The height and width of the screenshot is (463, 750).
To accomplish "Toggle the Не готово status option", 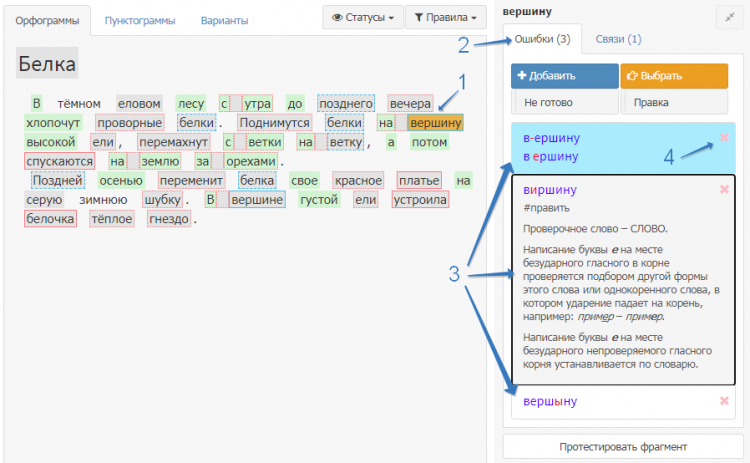I will [x=564, y=101].
